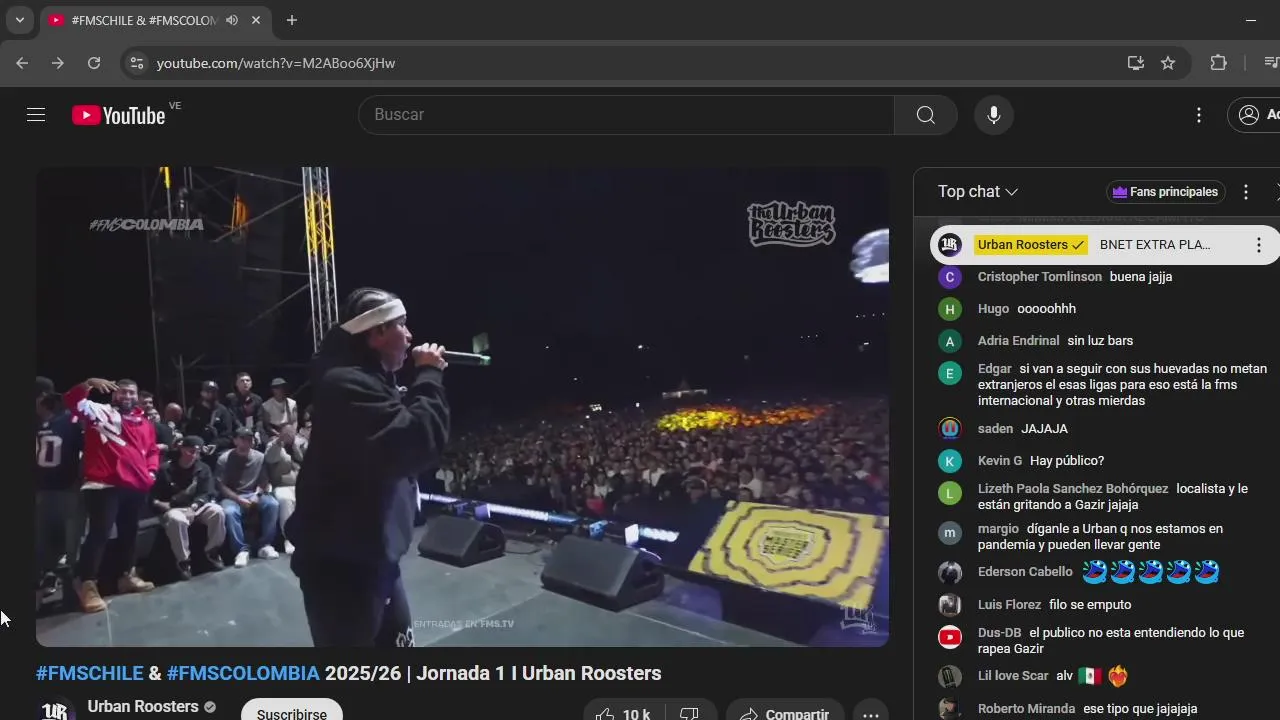Image resolution: width=1280 pixels, height=720 pixels.
Task: Click Lizeth Paola Sanchez Bohórquez username
Action: [1073, 489]
